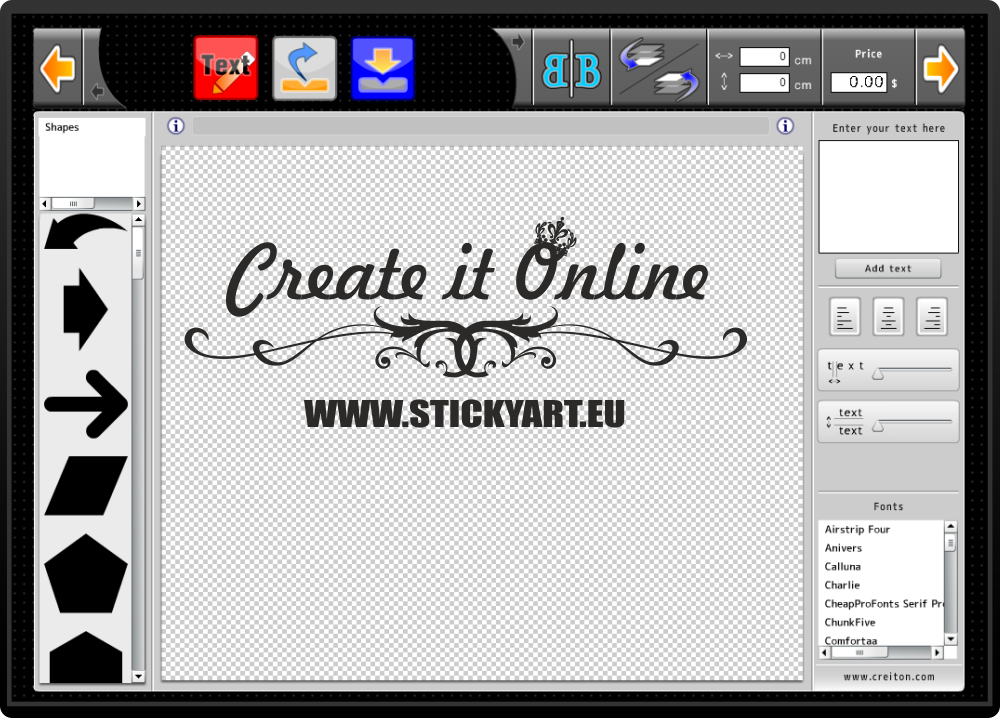
Task: Choose the ChunkFive font
Action: pyautogui.click(x=846, y=622)
